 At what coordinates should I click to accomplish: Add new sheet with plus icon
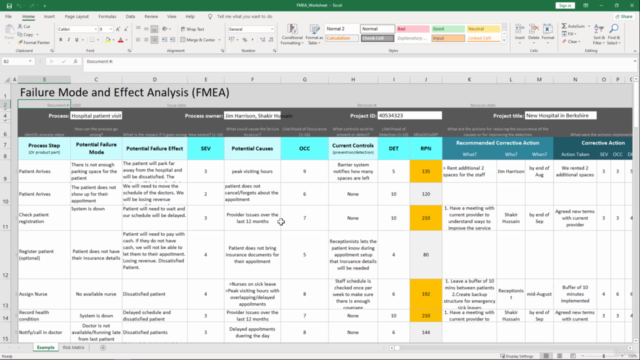(x=103, y=348)
